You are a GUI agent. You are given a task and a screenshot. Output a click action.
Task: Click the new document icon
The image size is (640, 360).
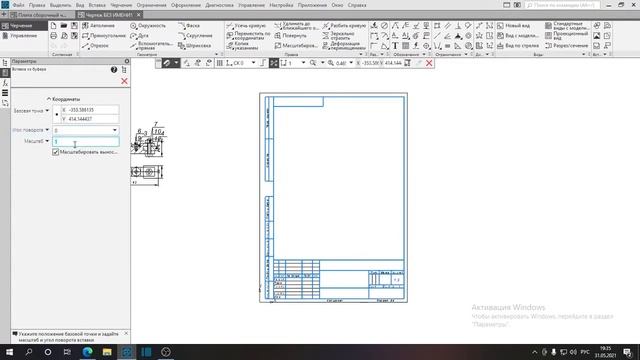53,26
